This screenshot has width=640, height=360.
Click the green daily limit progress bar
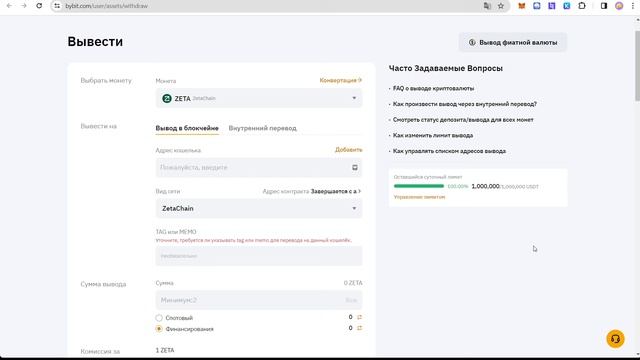click(x=419, y=186)
